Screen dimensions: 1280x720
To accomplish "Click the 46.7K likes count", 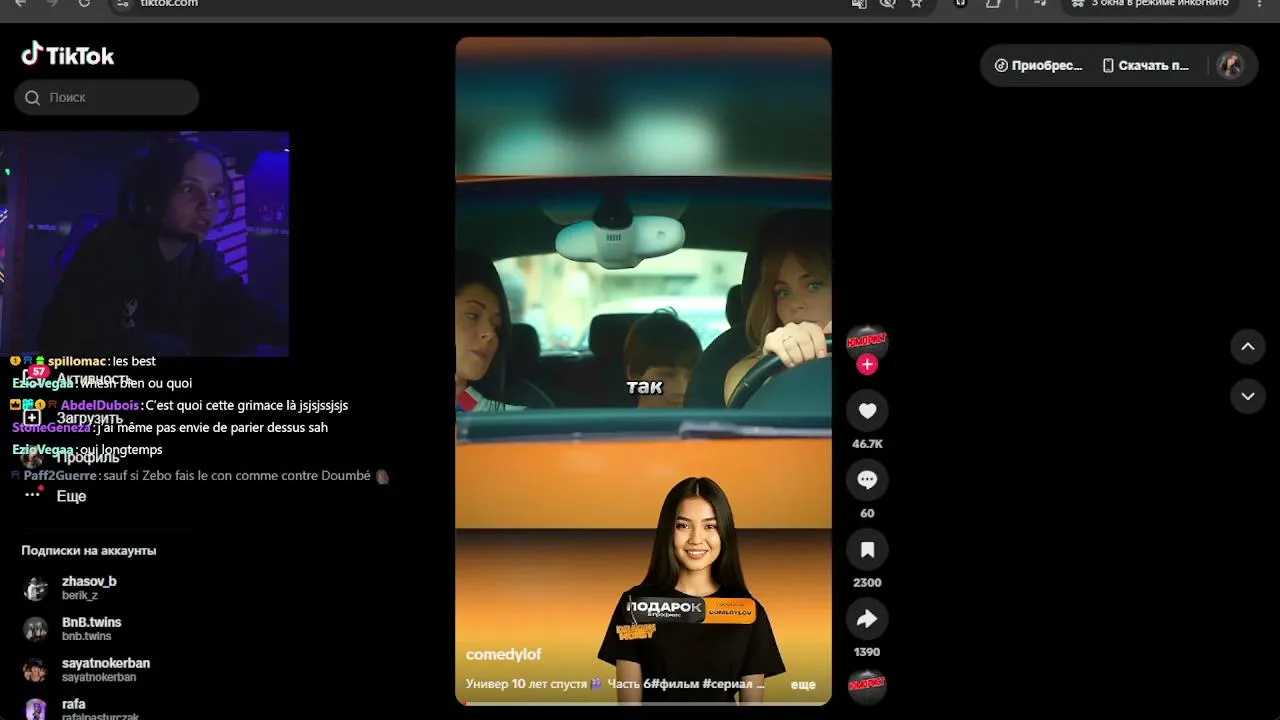I will click(867, 444).
